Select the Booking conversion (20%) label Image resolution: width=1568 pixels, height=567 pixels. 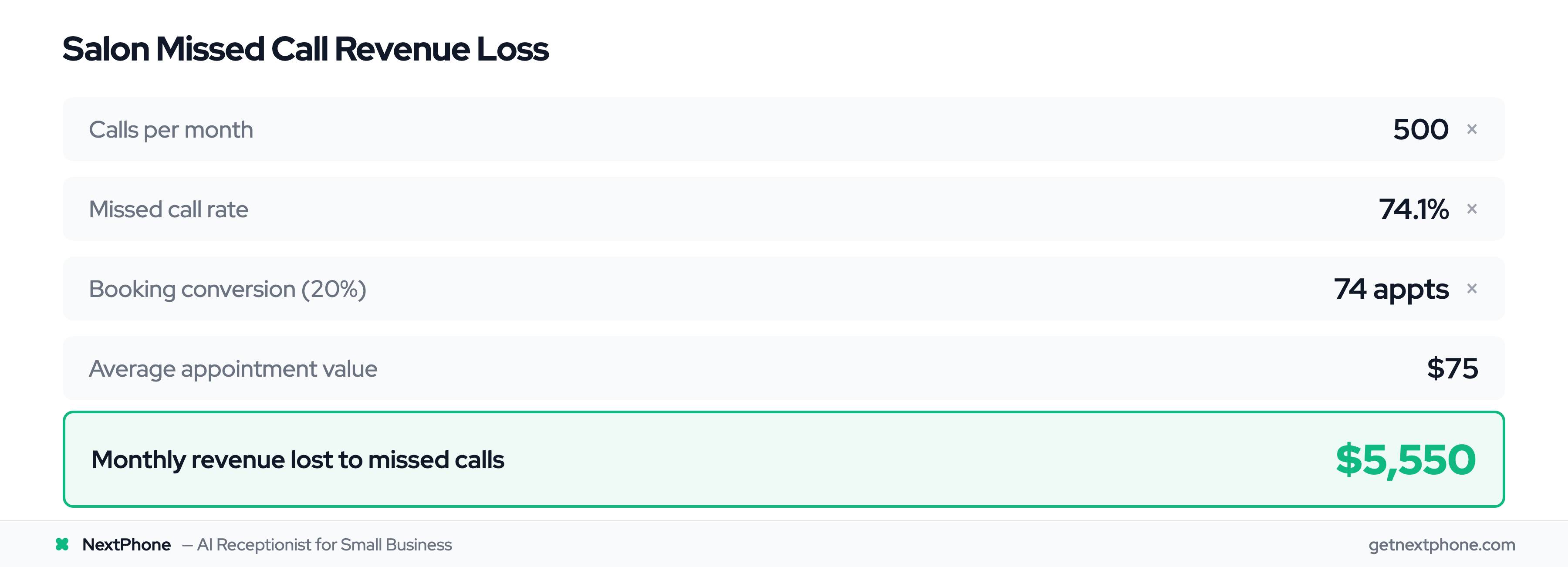(228, 289)
